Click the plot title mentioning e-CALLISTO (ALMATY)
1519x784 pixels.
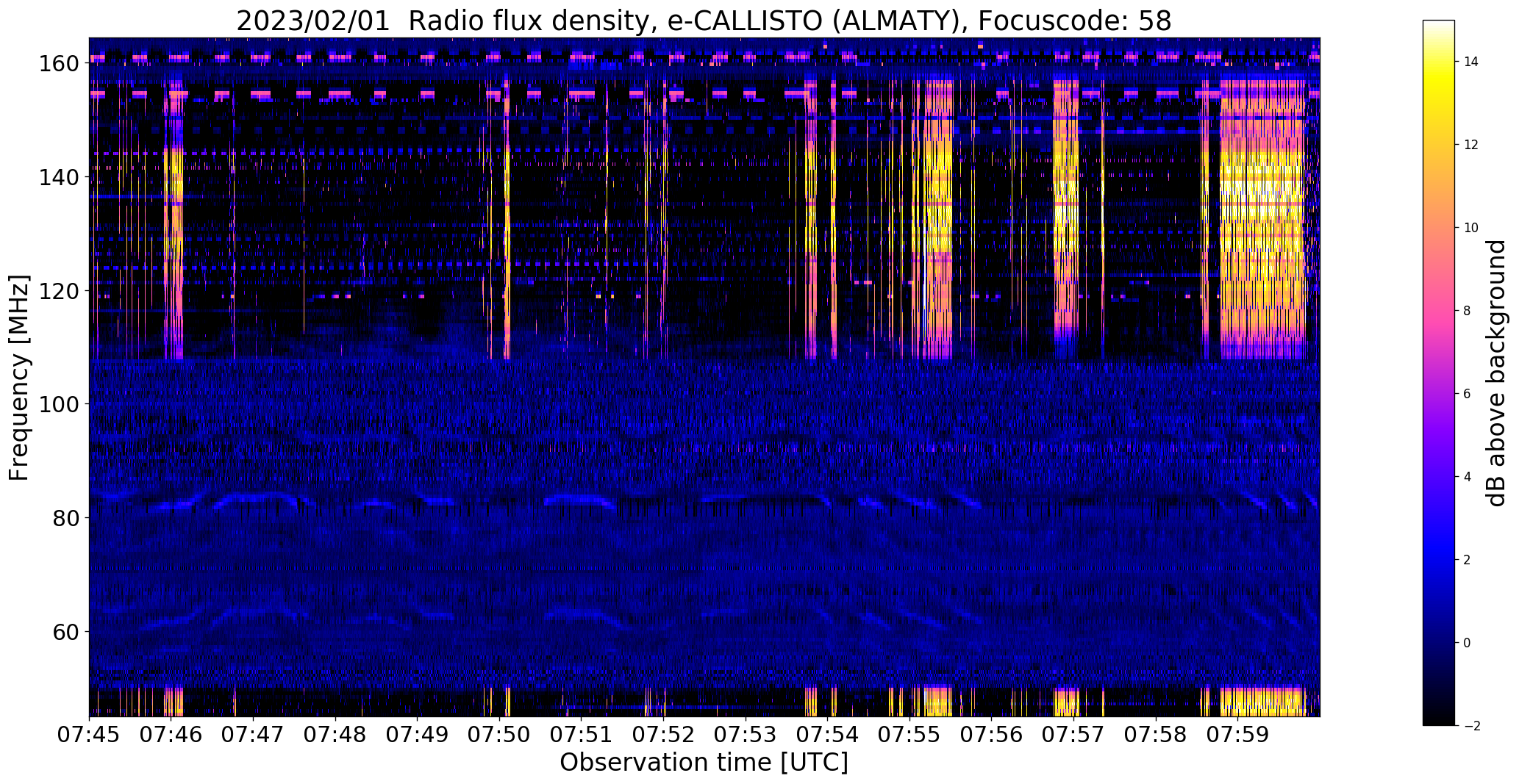point(704,21)
